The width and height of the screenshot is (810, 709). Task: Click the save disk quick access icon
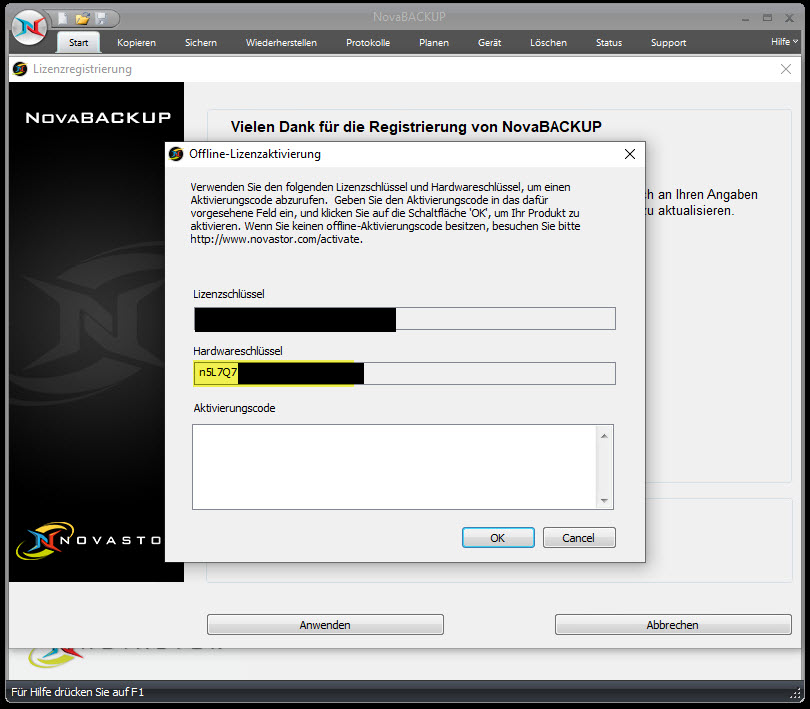coord(101,18)
